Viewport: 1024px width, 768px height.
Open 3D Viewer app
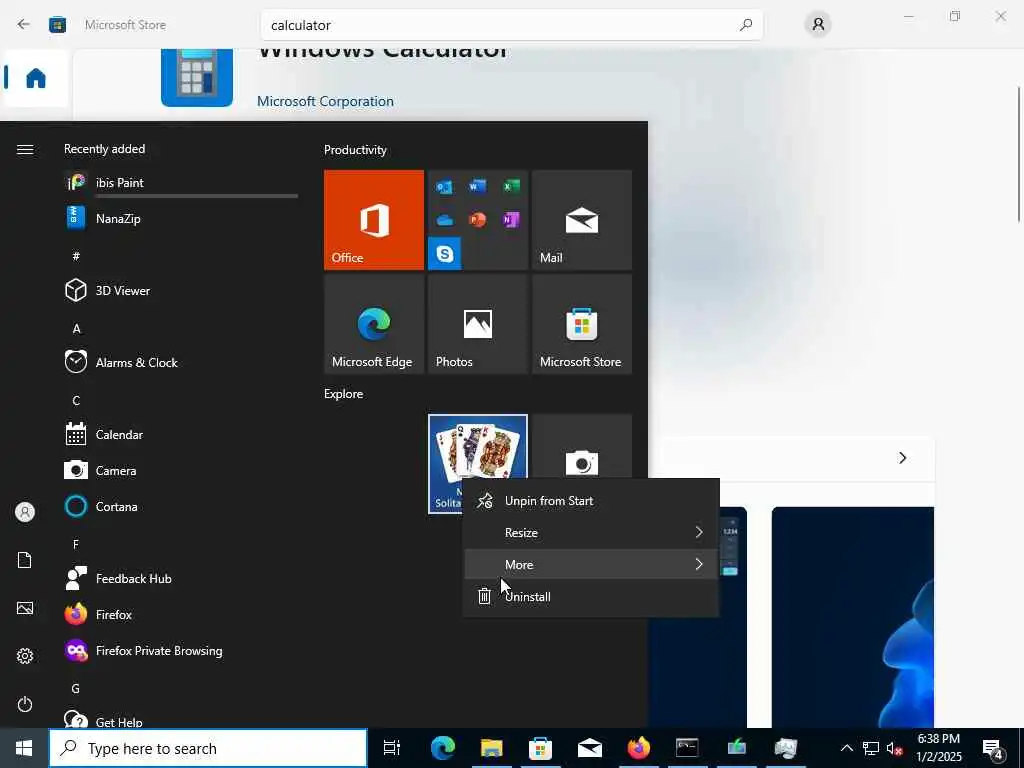coord(181,291)
